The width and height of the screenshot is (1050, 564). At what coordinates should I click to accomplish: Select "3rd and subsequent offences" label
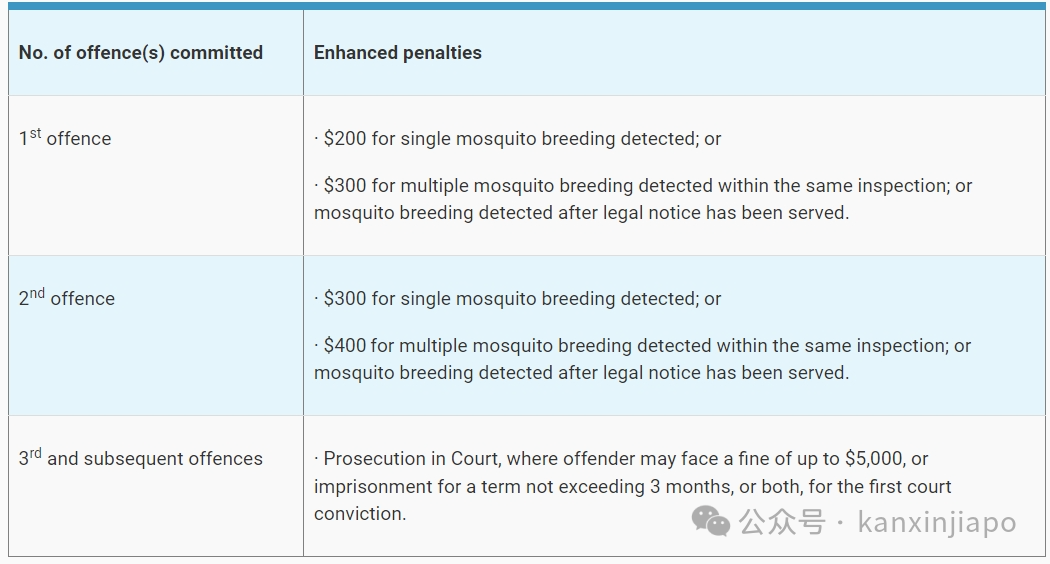tap(141, 457)
